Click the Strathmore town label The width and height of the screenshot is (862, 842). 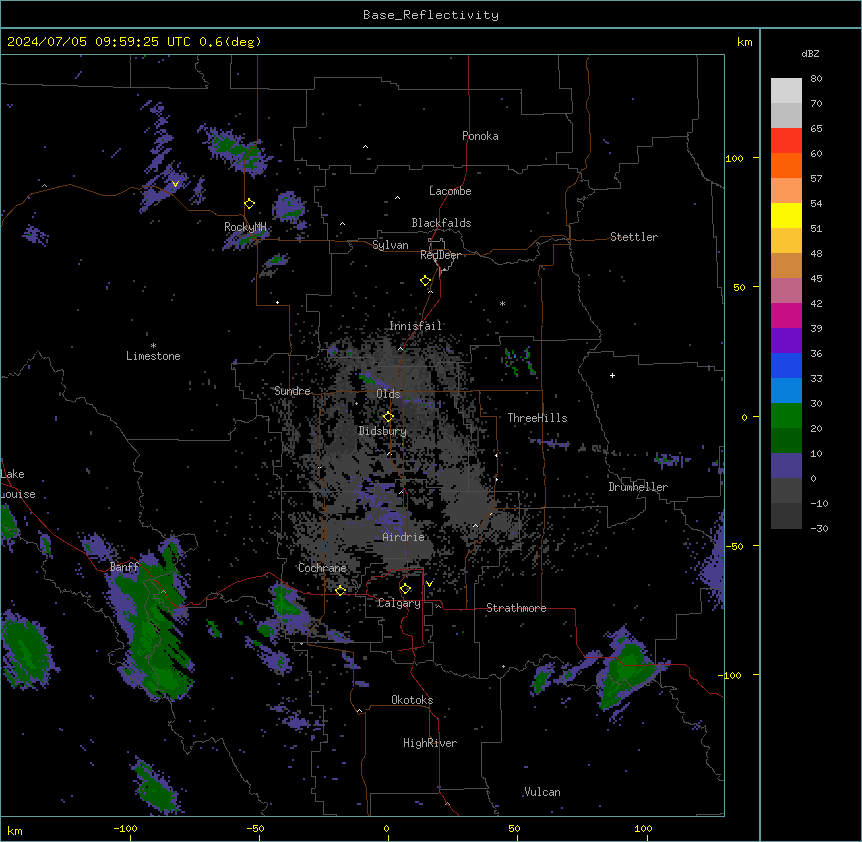pos(516,608)
